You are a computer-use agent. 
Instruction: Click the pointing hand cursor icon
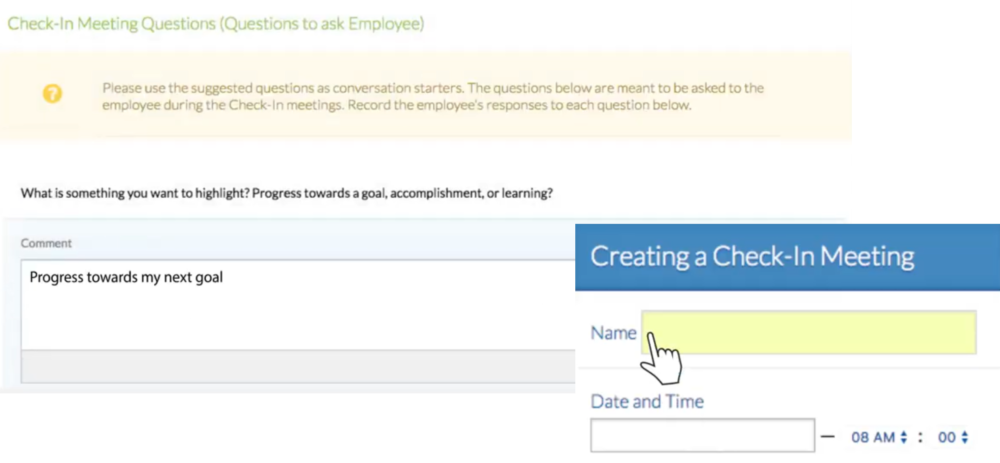(x=661, y=359)
